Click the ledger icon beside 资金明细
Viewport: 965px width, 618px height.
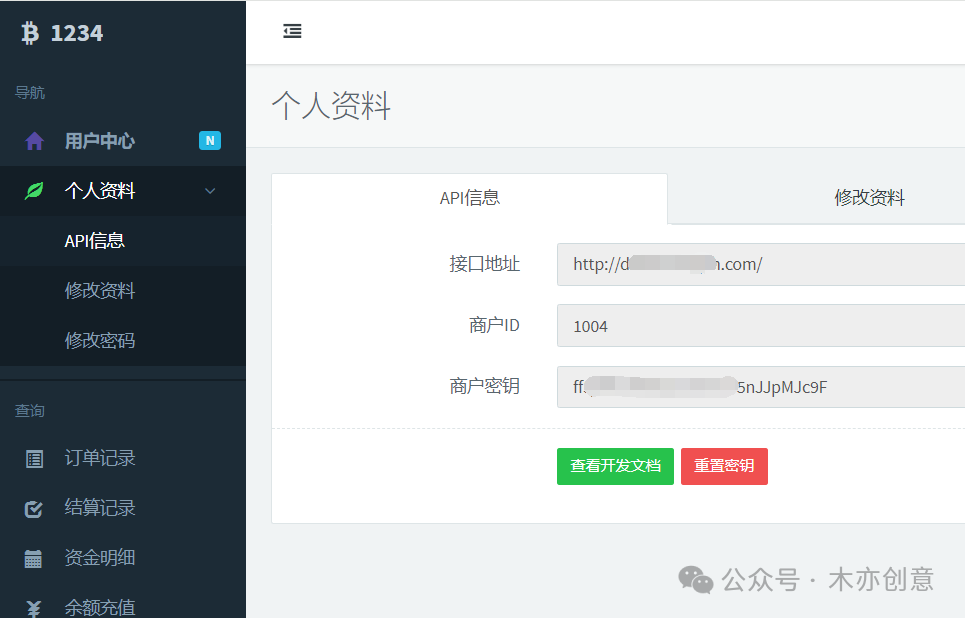(x=35, y=558)
